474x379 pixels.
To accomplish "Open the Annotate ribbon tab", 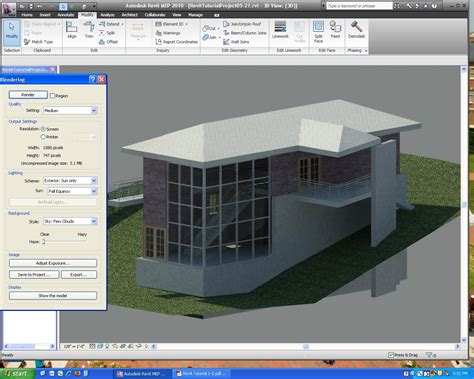I will (66, 15).
